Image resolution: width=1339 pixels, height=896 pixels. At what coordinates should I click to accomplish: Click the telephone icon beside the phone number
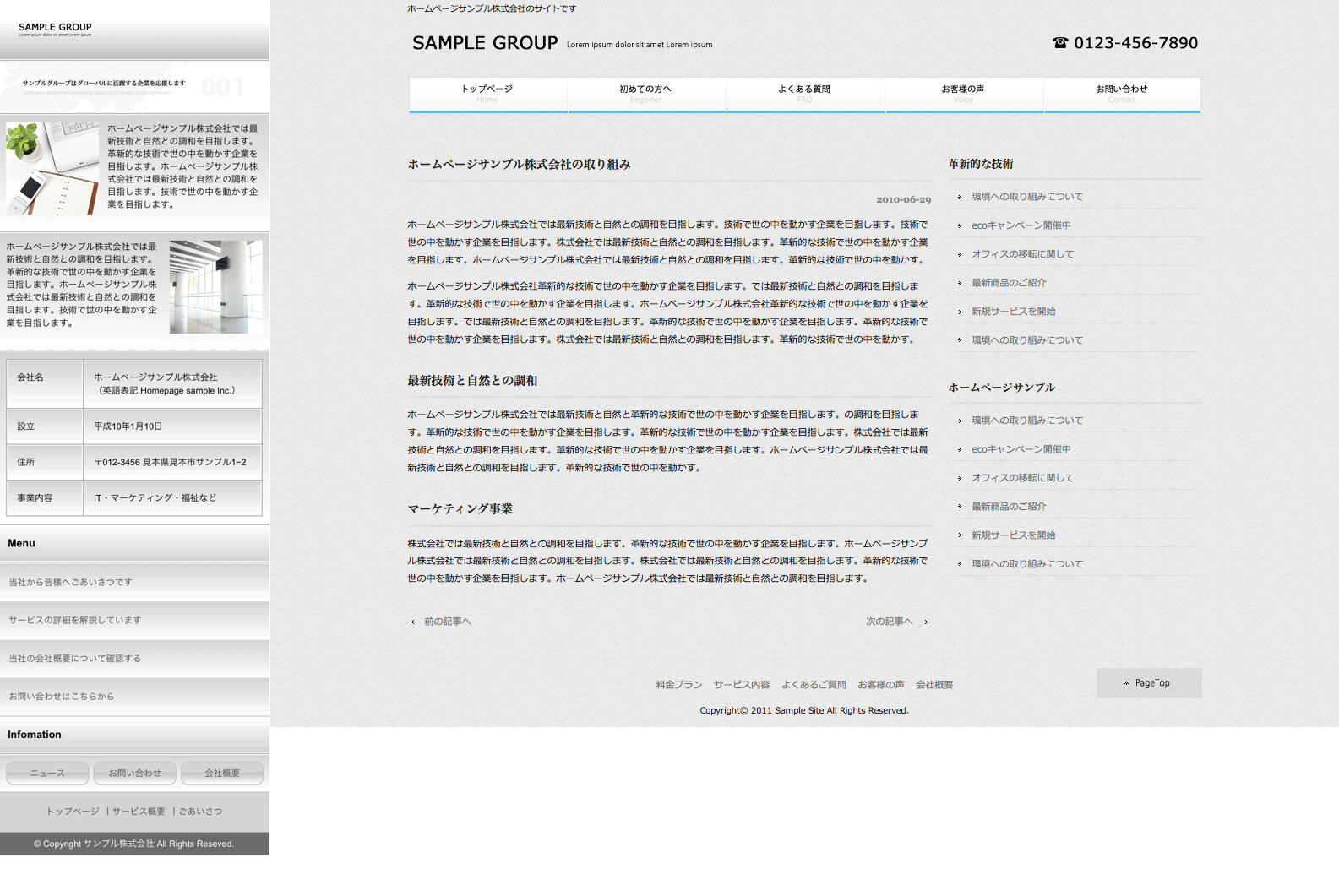[x=1060, y=43]
